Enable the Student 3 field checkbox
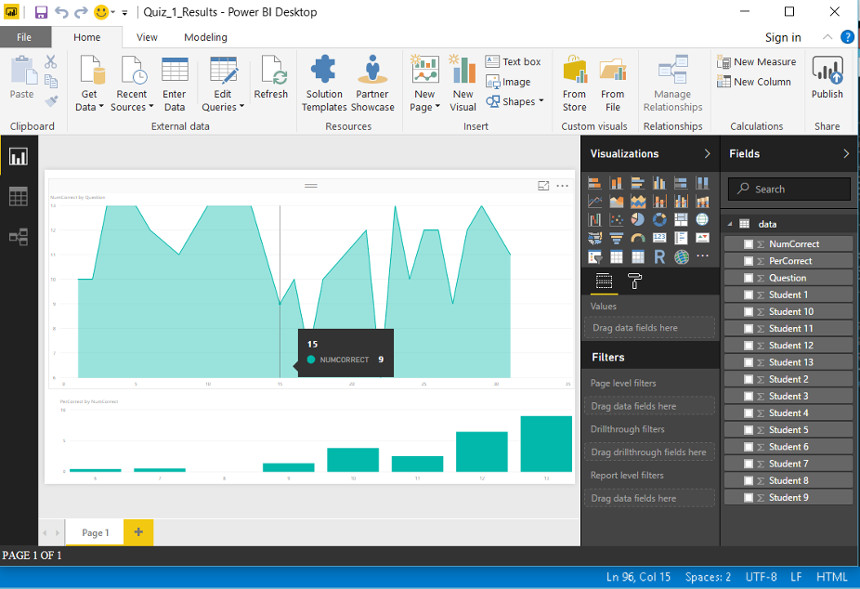Screen dimensions: 860x589 (x=748, y=397)
